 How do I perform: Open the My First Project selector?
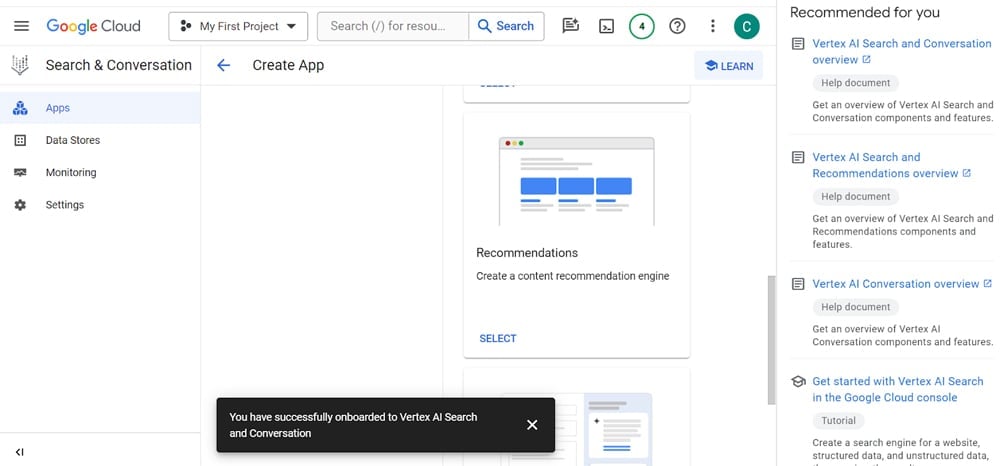(238, 26)
